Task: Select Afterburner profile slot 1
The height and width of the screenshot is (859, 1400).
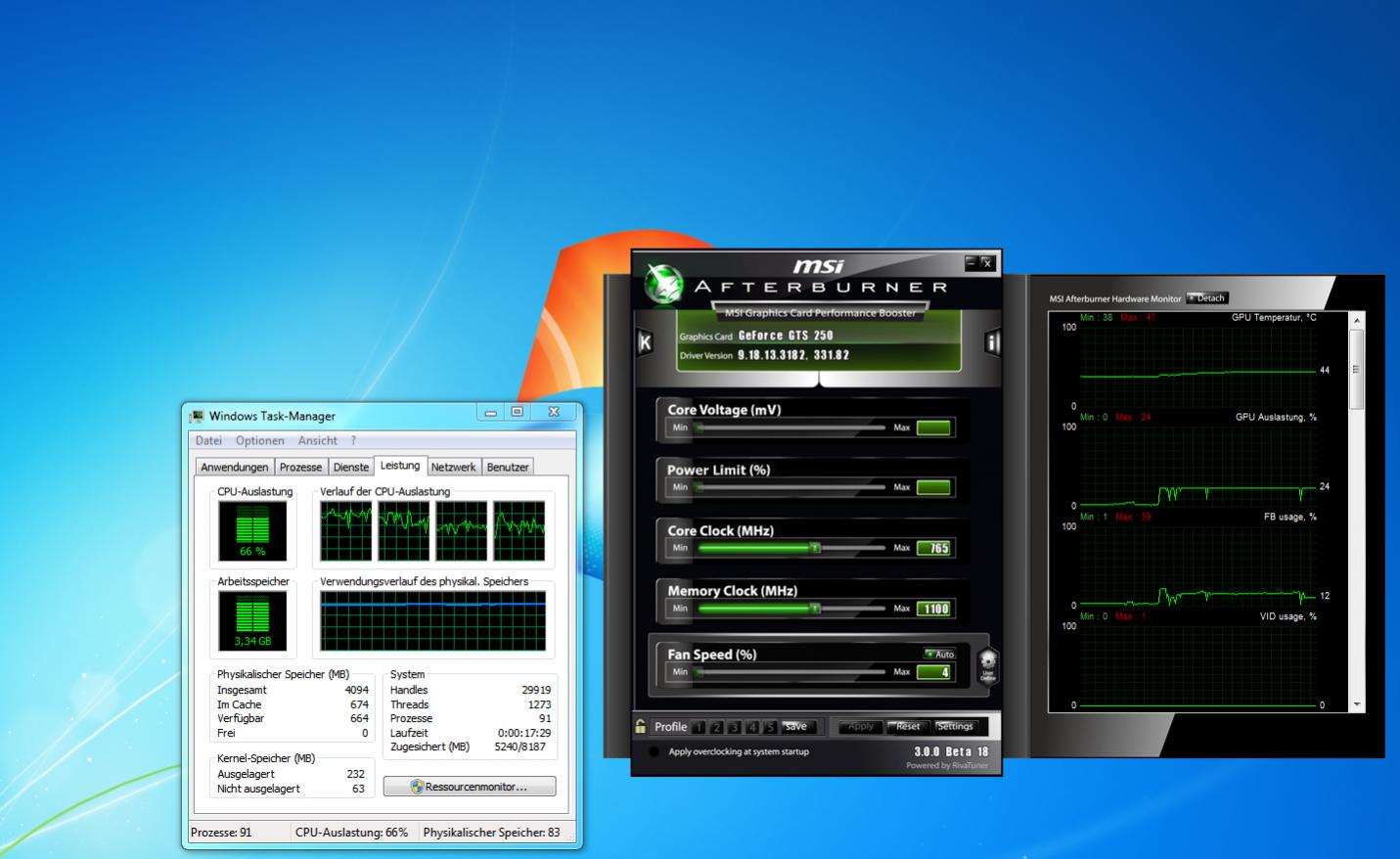Action: pos(699,727)
